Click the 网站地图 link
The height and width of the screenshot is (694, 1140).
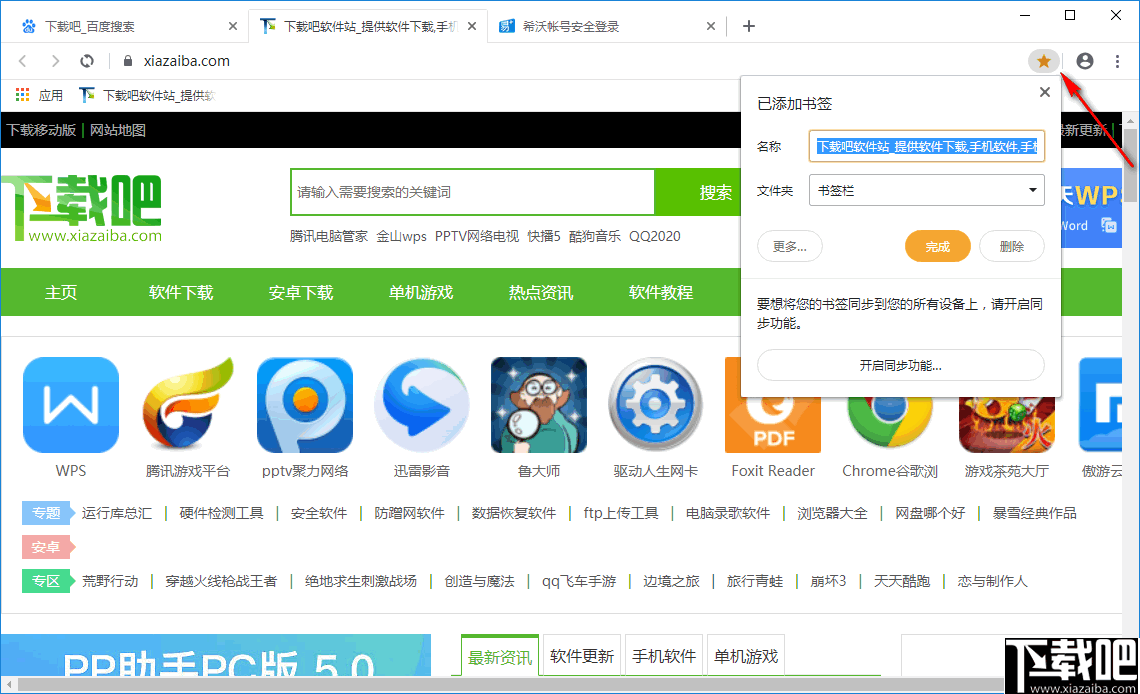point(118,130)
